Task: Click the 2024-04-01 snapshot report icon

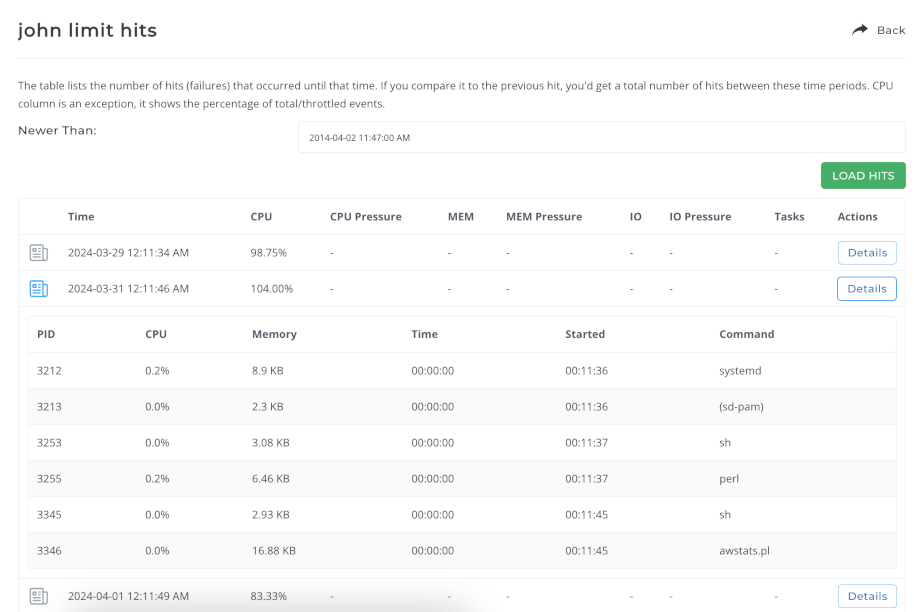Action: (38, 595)
